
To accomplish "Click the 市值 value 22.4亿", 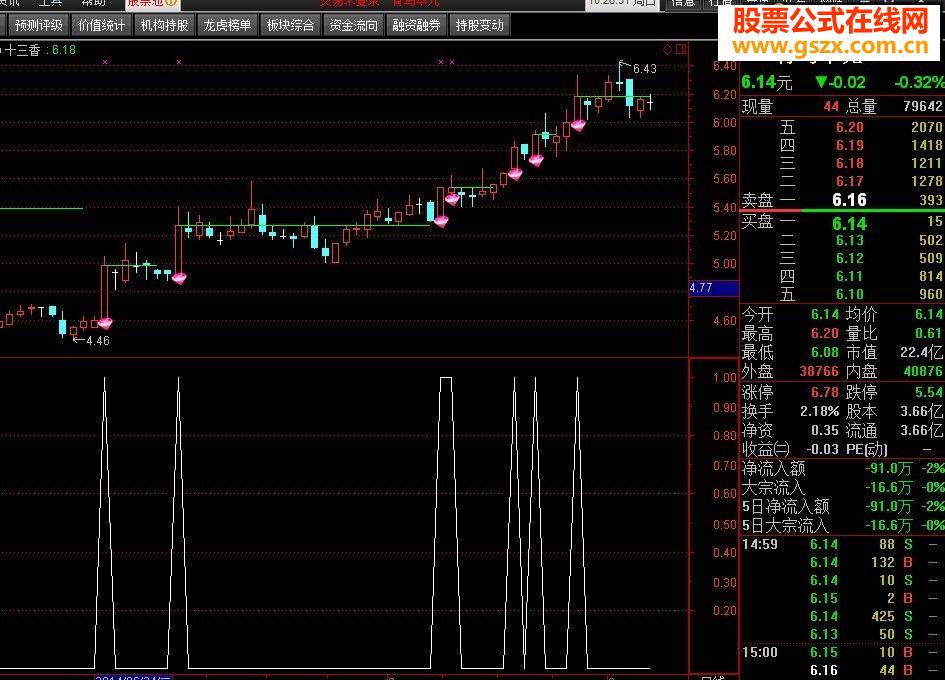I will [921, 353].
